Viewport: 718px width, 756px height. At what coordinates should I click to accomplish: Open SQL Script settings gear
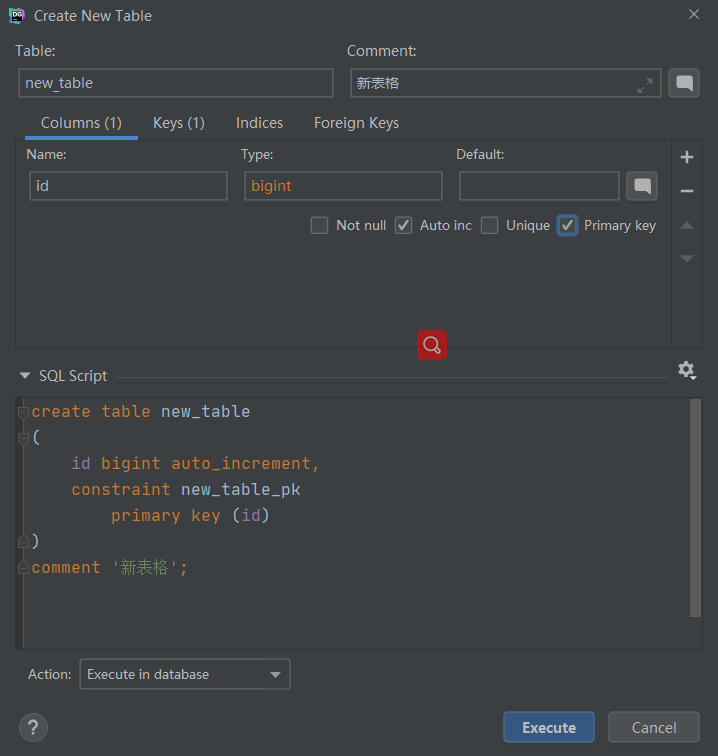coord(686,370)
